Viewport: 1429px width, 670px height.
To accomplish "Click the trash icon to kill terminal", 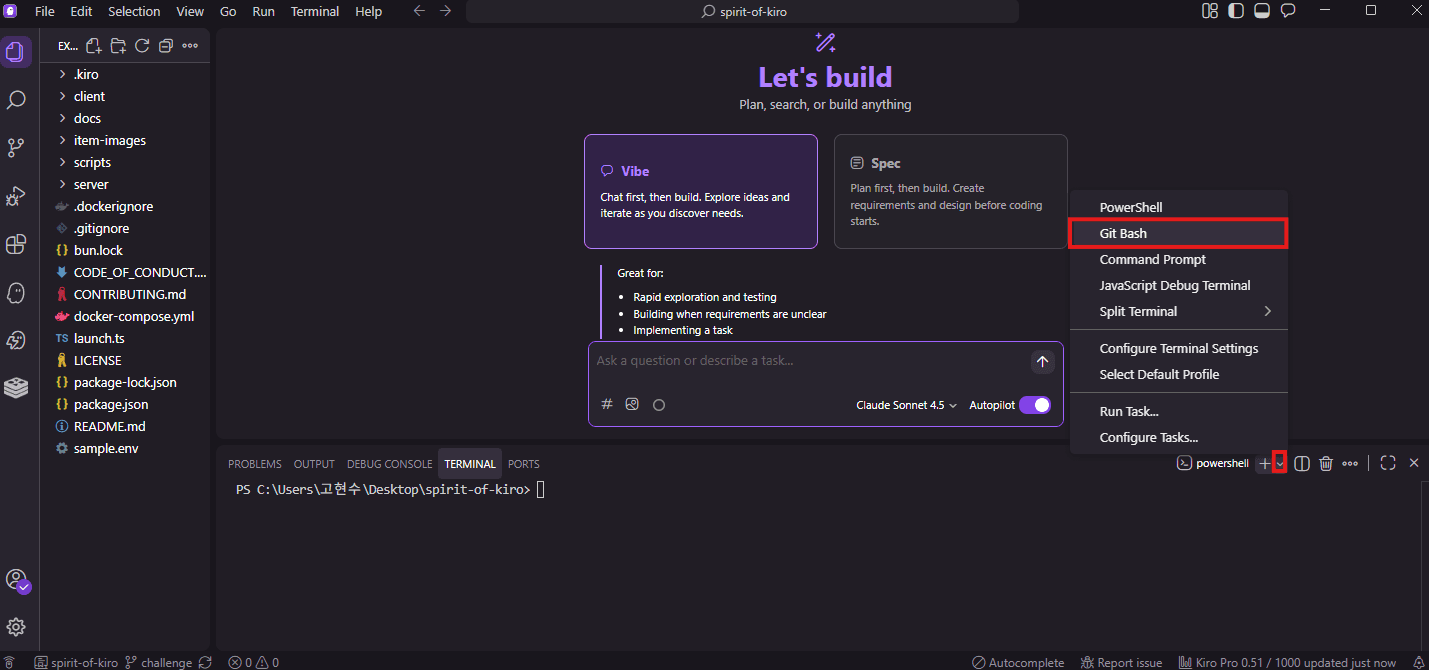I will [1326, 463].
